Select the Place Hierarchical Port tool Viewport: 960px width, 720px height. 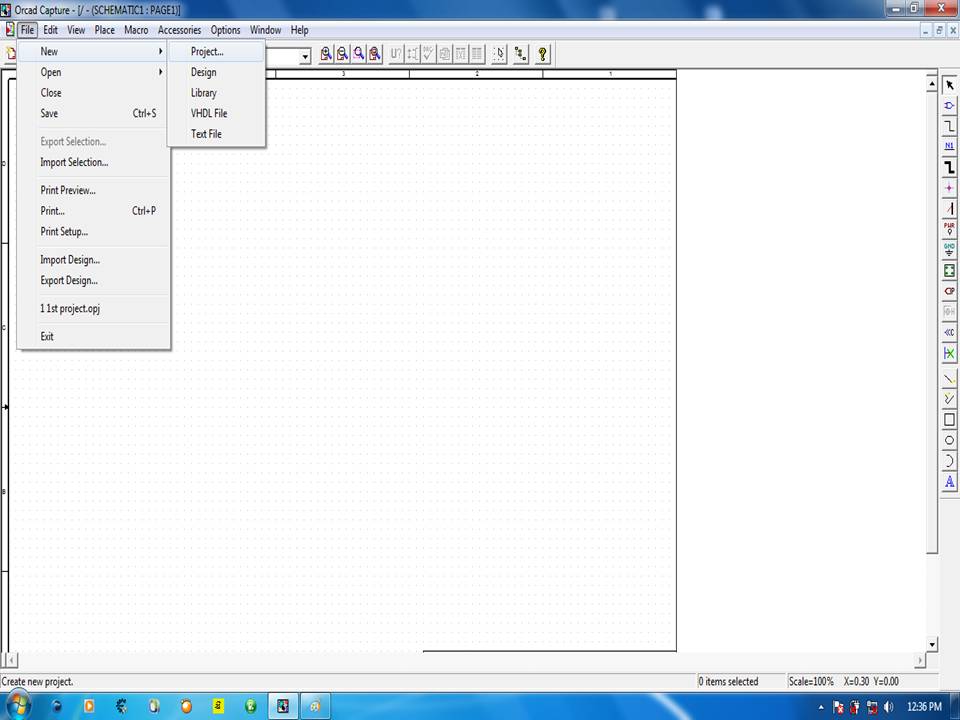pyautogui.click(x=949, y=291)
